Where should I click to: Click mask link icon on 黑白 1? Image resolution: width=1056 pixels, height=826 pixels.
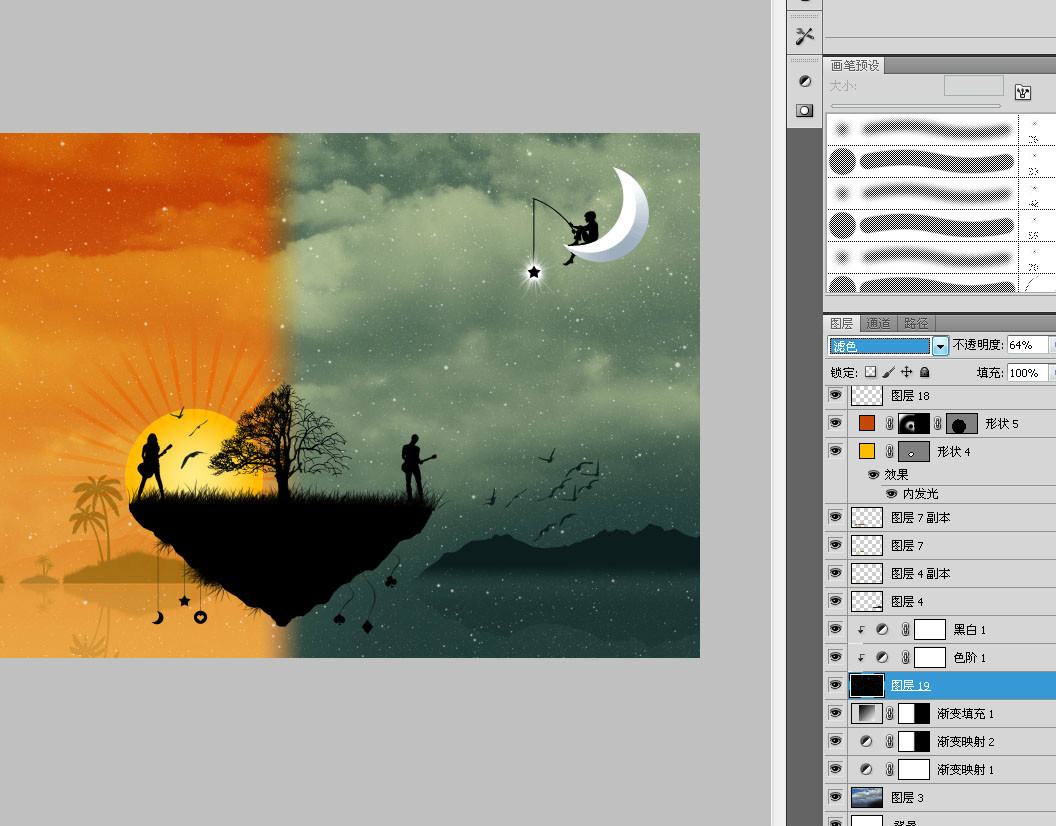(x=906, y=629)
